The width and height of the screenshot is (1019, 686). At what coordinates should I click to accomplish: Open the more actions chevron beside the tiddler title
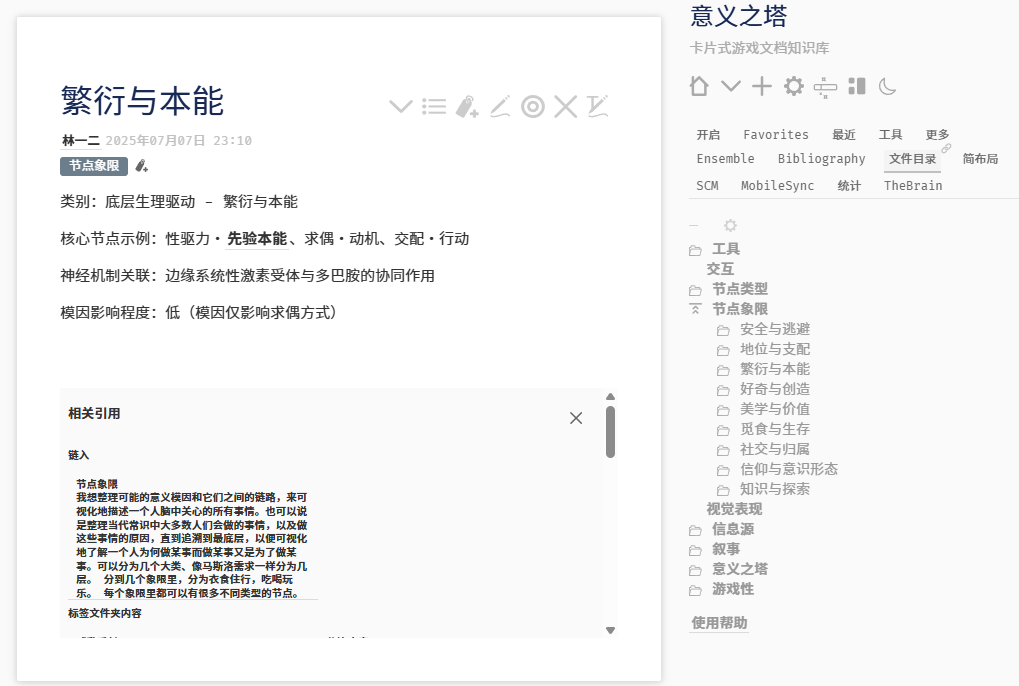coord(400,107)
